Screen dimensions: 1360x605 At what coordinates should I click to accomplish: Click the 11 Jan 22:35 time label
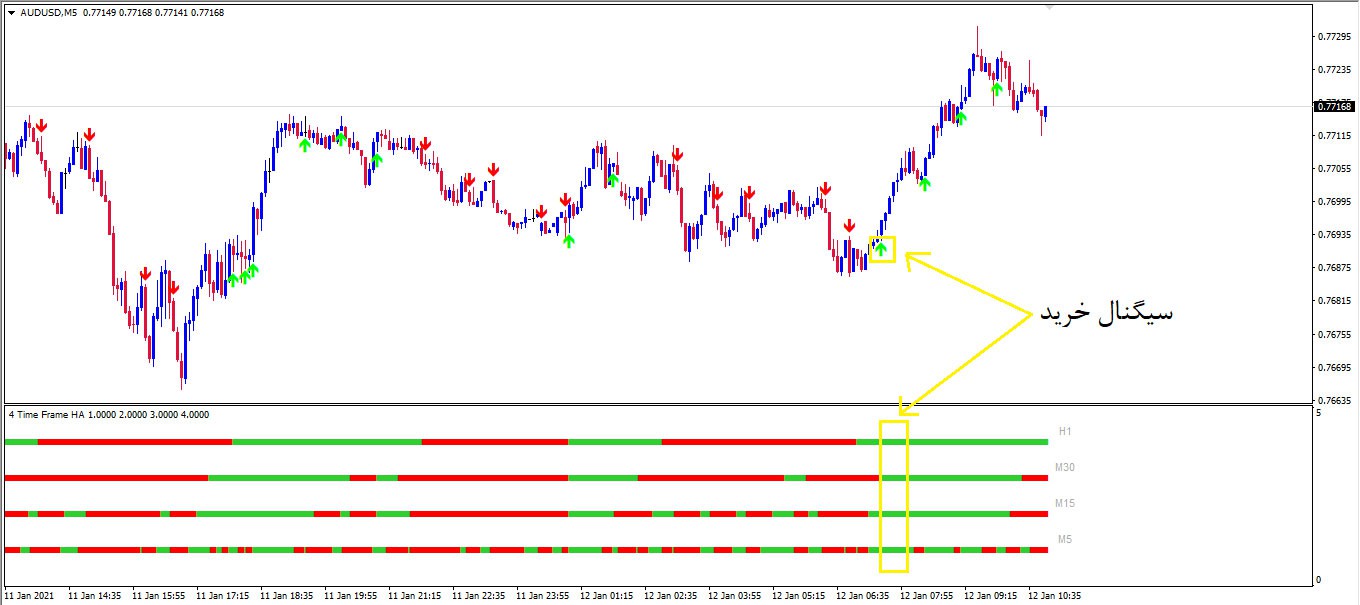(479, 595)
